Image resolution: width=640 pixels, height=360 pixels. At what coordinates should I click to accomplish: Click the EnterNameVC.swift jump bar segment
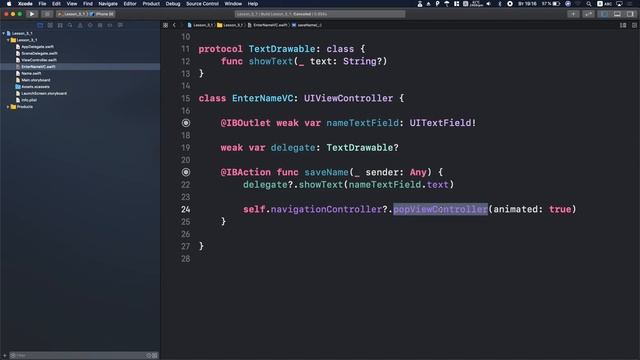[268, 25]
